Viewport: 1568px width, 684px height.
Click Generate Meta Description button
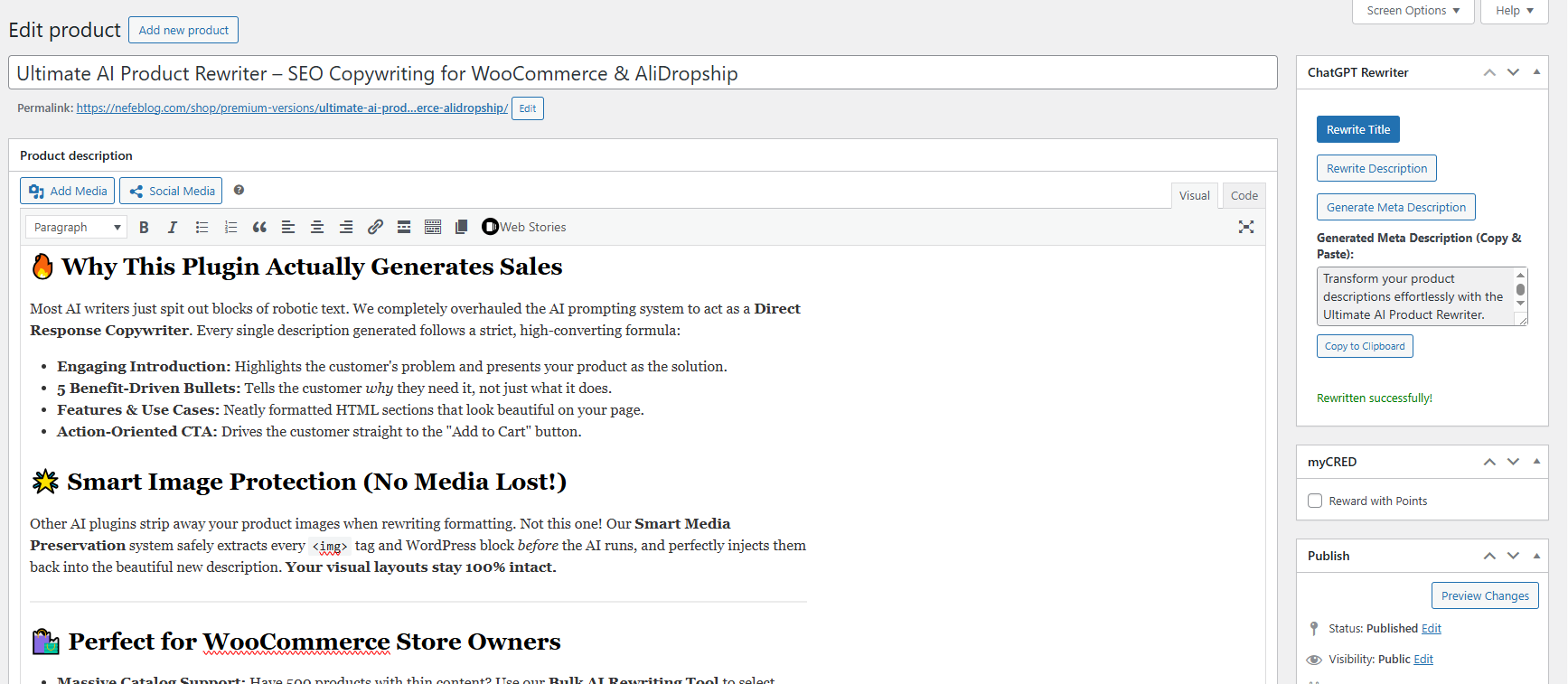(x=1396, y=207)
